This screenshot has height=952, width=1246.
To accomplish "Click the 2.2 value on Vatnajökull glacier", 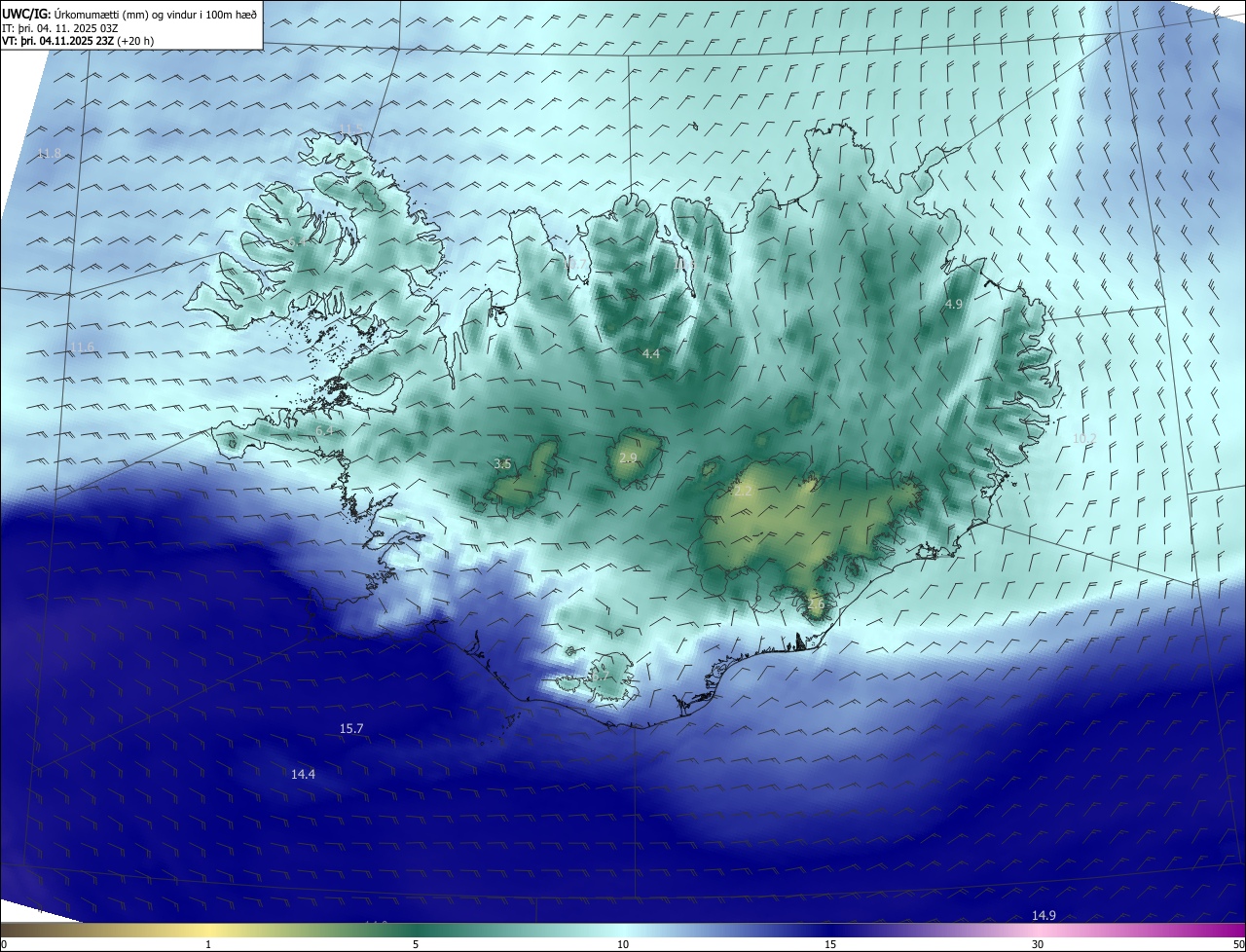I will pos(743,492).
